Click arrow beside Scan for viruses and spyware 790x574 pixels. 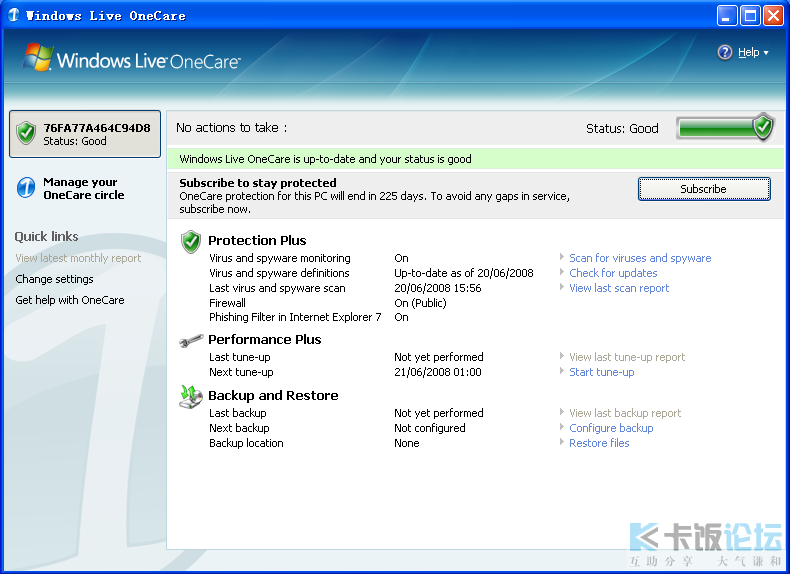coord(562,257)
